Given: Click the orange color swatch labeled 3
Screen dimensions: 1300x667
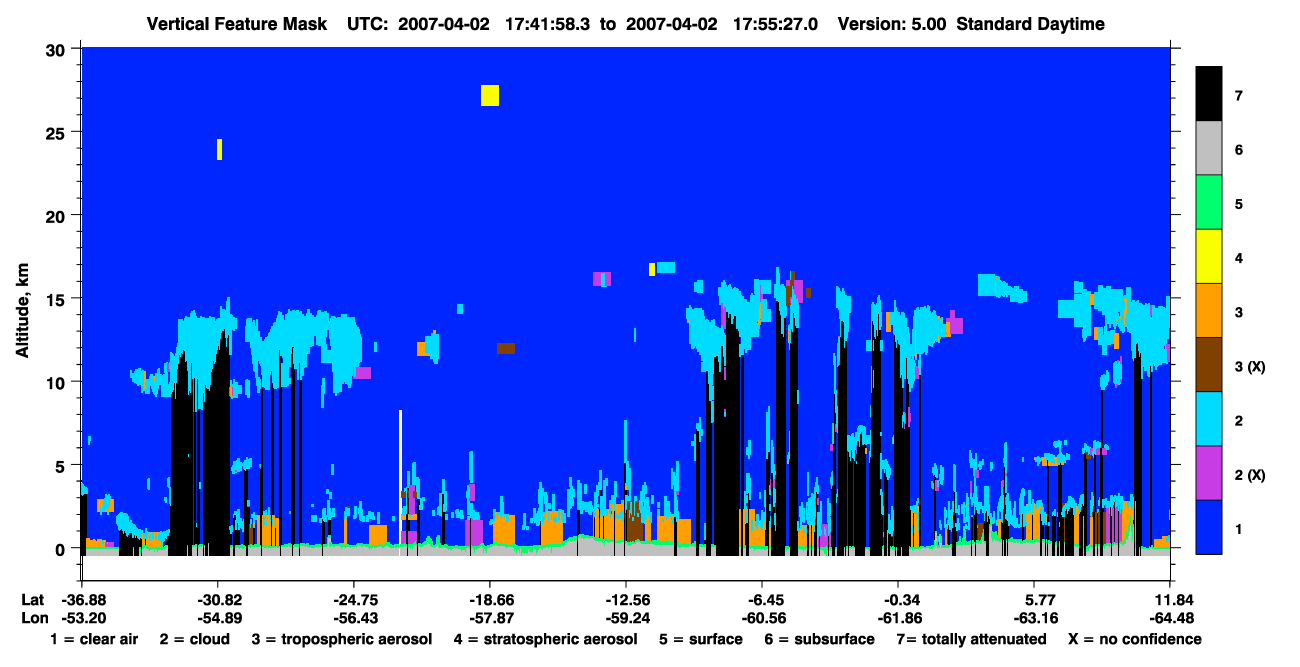Looking at the screenshot, I should (x=1209, y=310).
